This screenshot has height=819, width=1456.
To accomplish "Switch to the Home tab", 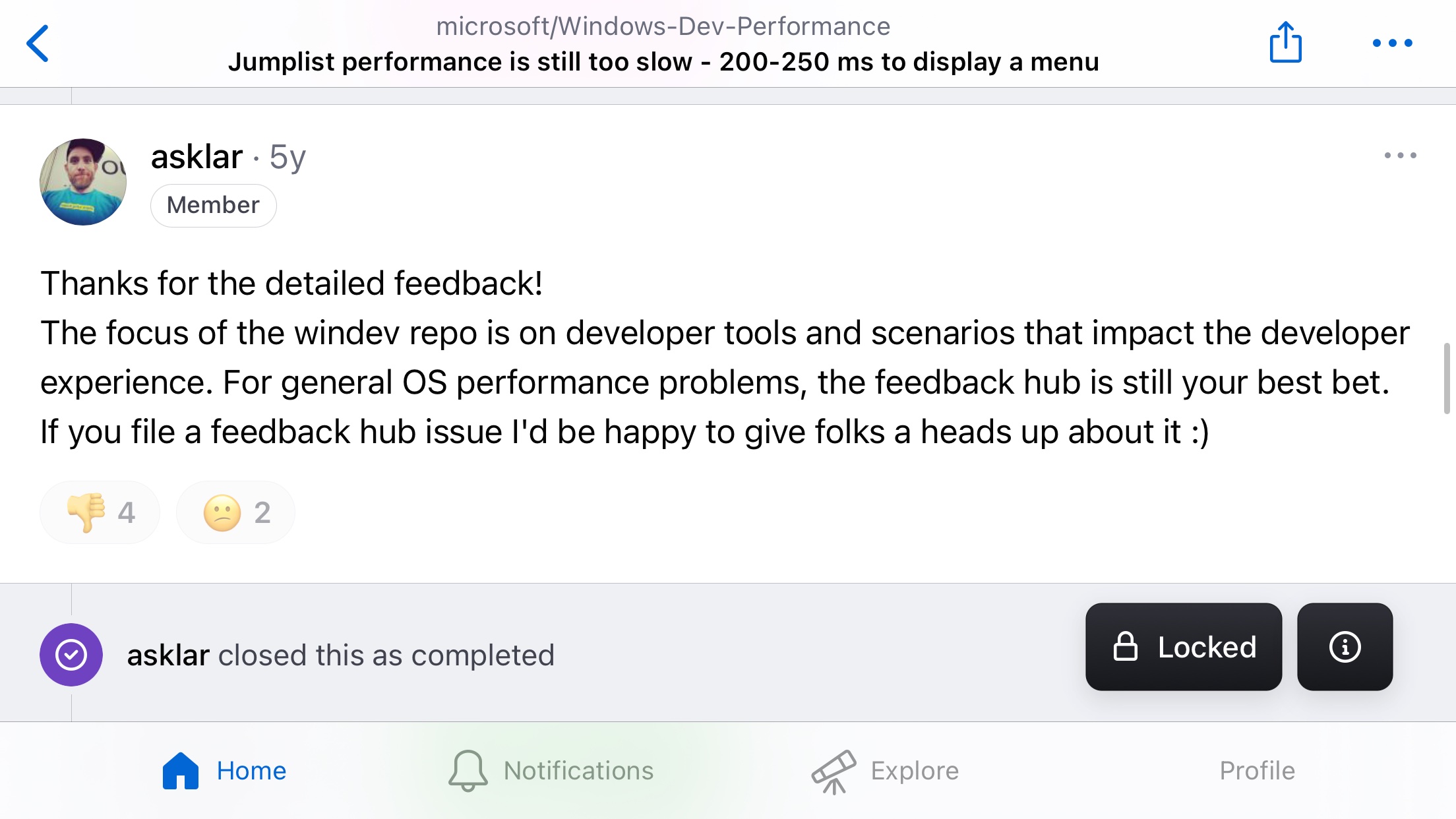I will 224,770.
